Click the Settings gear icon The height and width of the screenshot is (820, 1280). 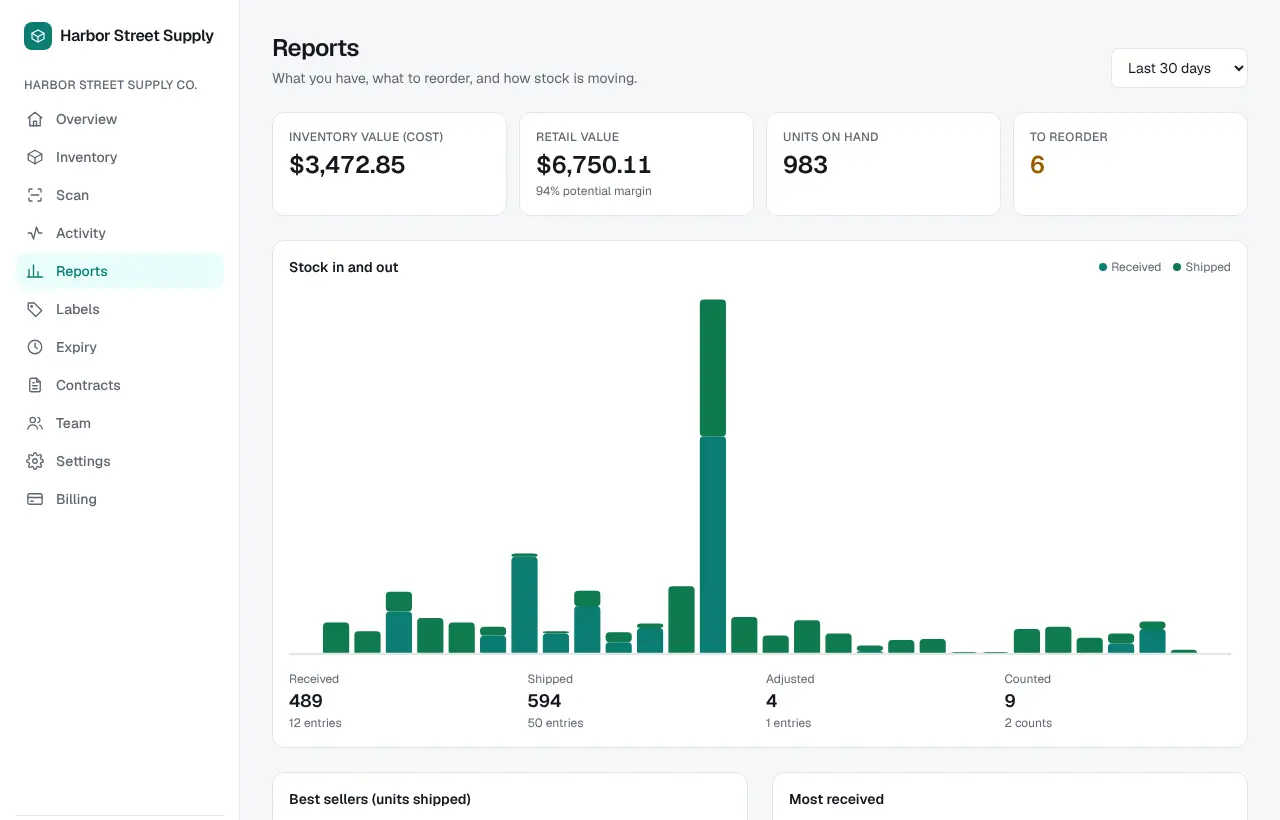click(x=35, y=461)
